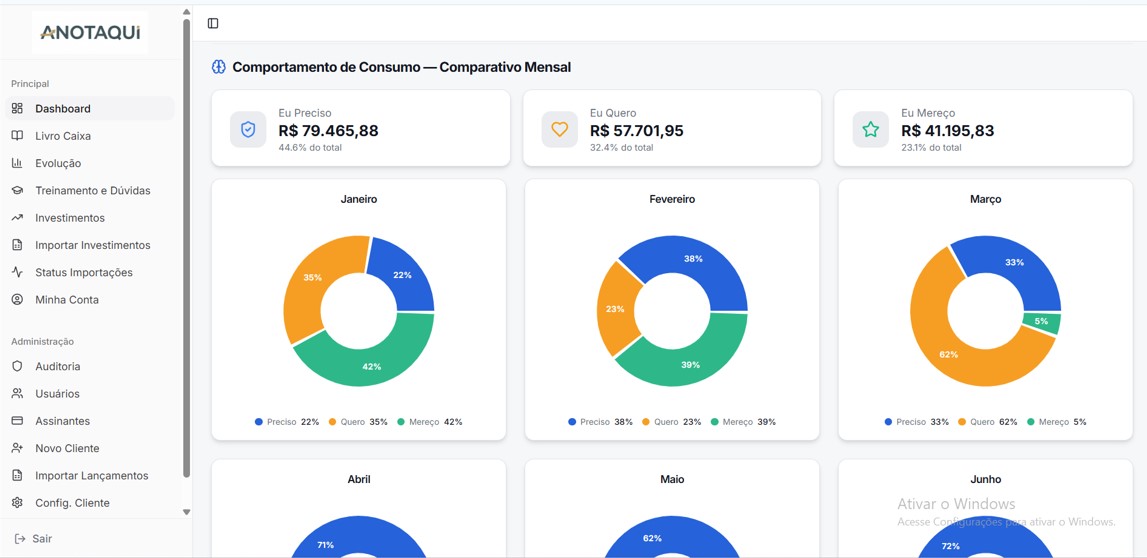Click the Auditoria shield icon
The height and width of the screenshot is (558, 1147).
point(18,366)
